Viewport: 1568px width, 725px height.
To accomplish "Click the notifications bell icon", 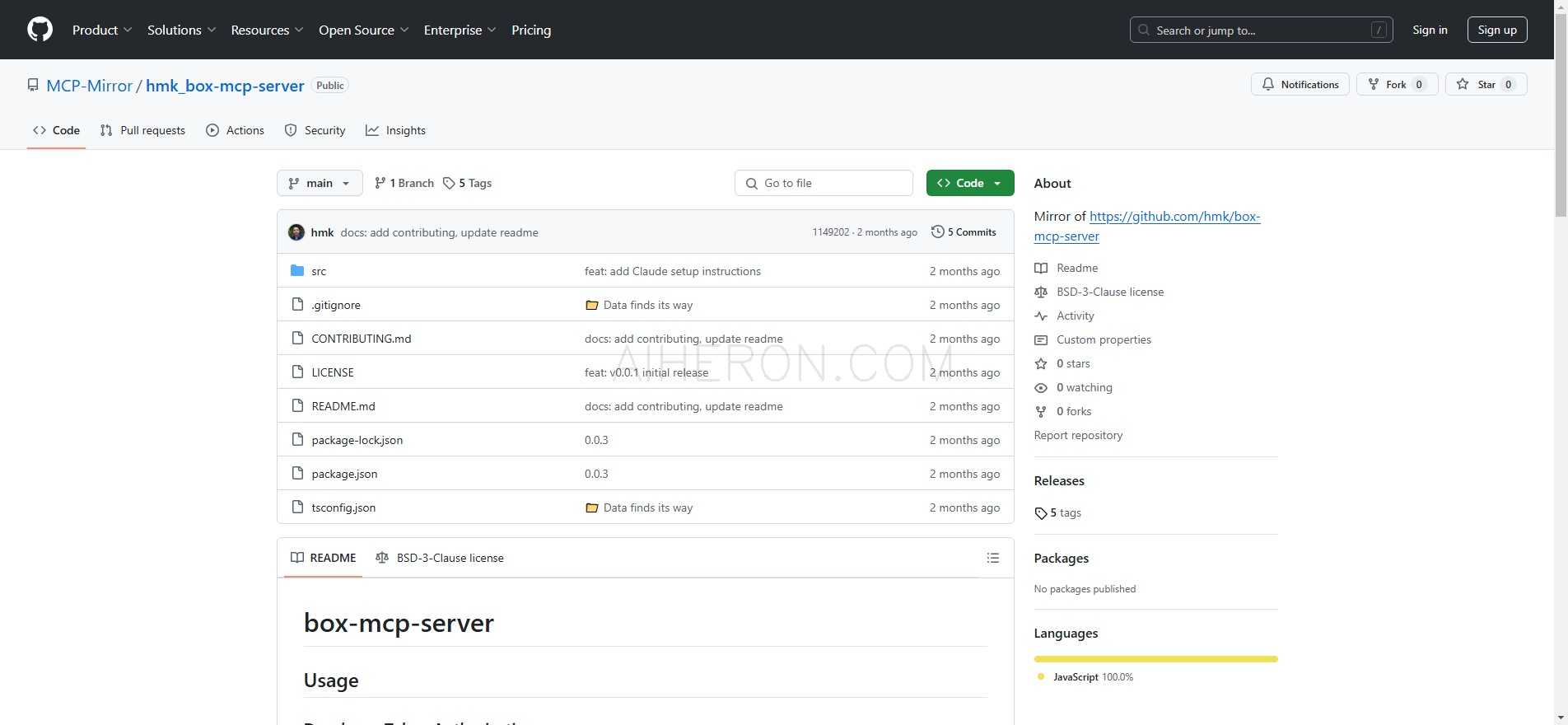I will [x=1268, y=84].
